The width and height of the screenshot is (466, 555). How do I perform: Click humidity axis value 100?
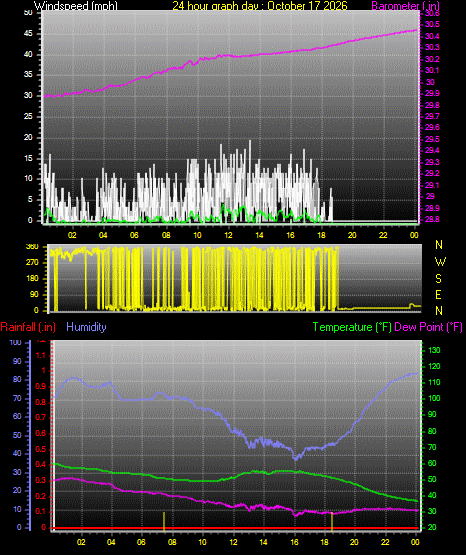click(x=16, y=342)
